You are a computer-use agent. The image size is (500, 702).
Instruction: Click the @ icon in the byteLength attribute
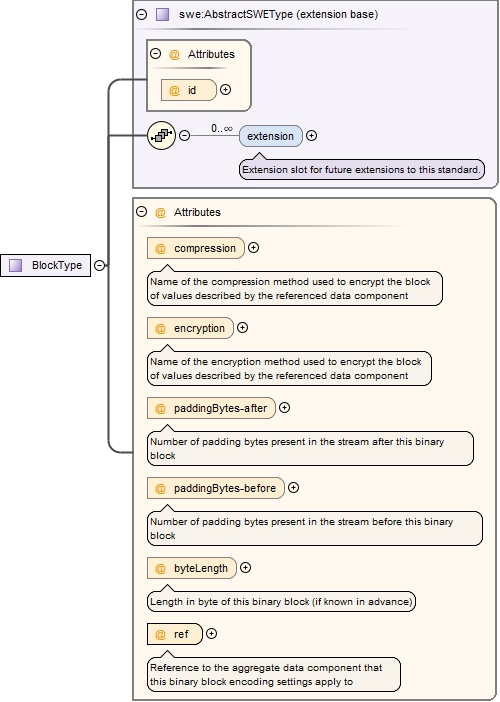click(160, 569)
